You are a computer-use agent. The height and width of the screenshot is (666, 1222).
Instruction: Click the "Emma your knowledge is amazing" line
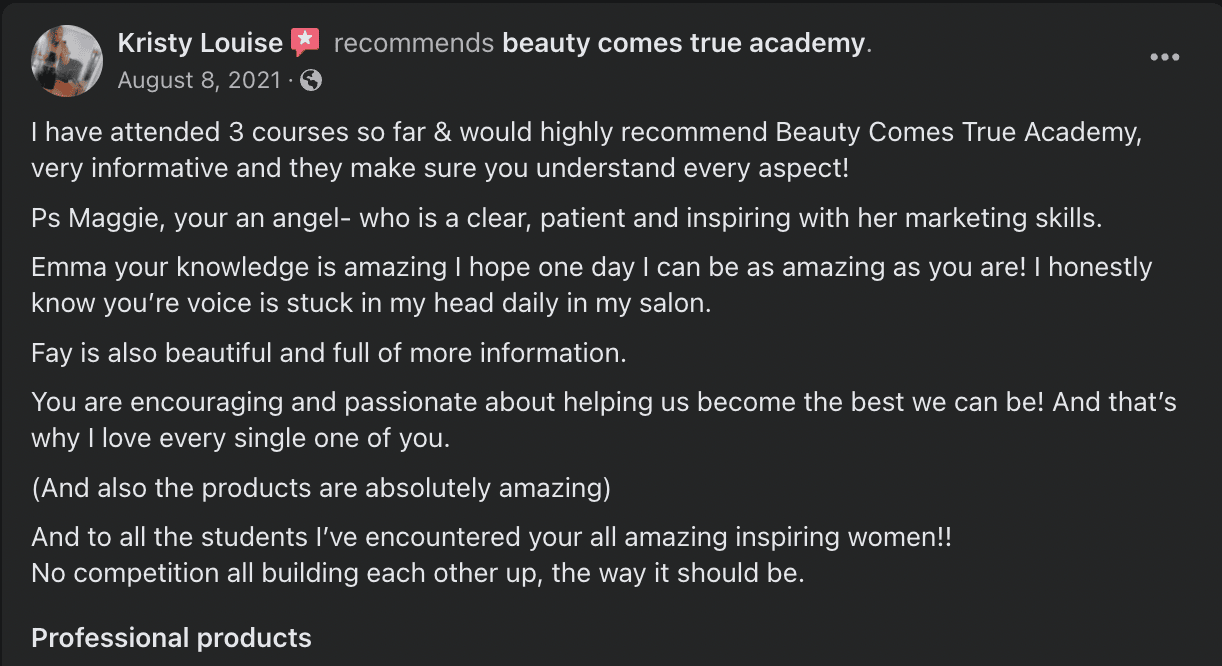point(591,268)
